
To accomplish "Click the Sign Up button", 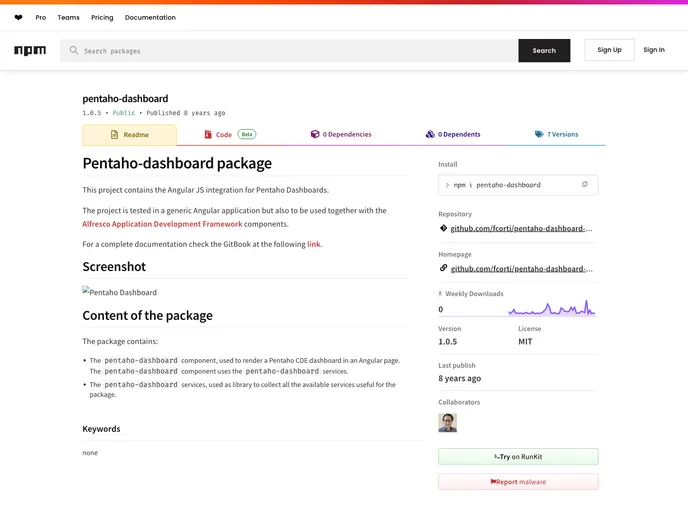I will 609,50.
